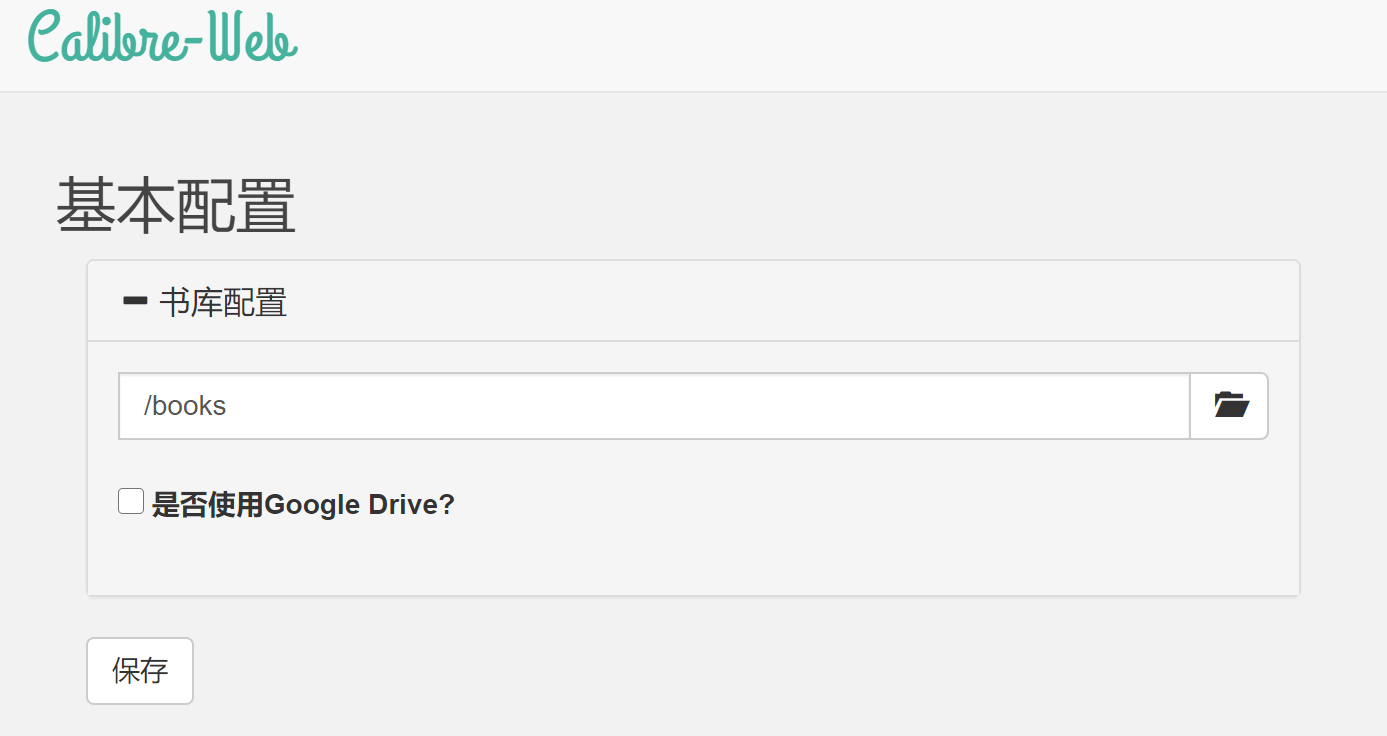
Task: Browse for the library folder via folder icon
Action: coord(1229,406)
